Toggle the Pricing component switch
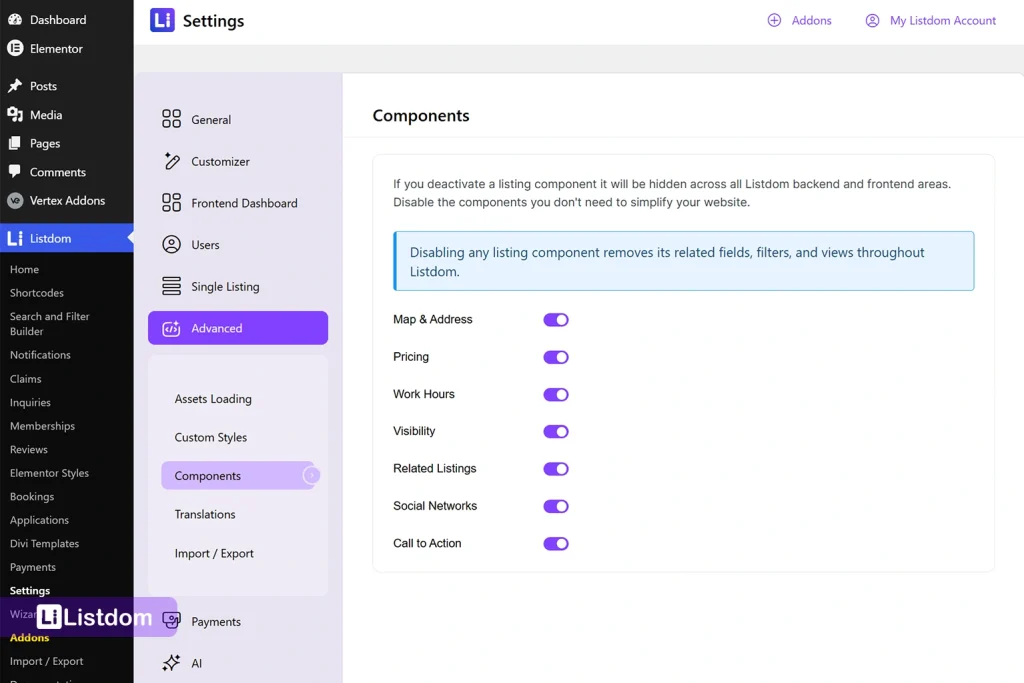The height and width of the screenshot is (683, 1024). (x=556, y=357)
